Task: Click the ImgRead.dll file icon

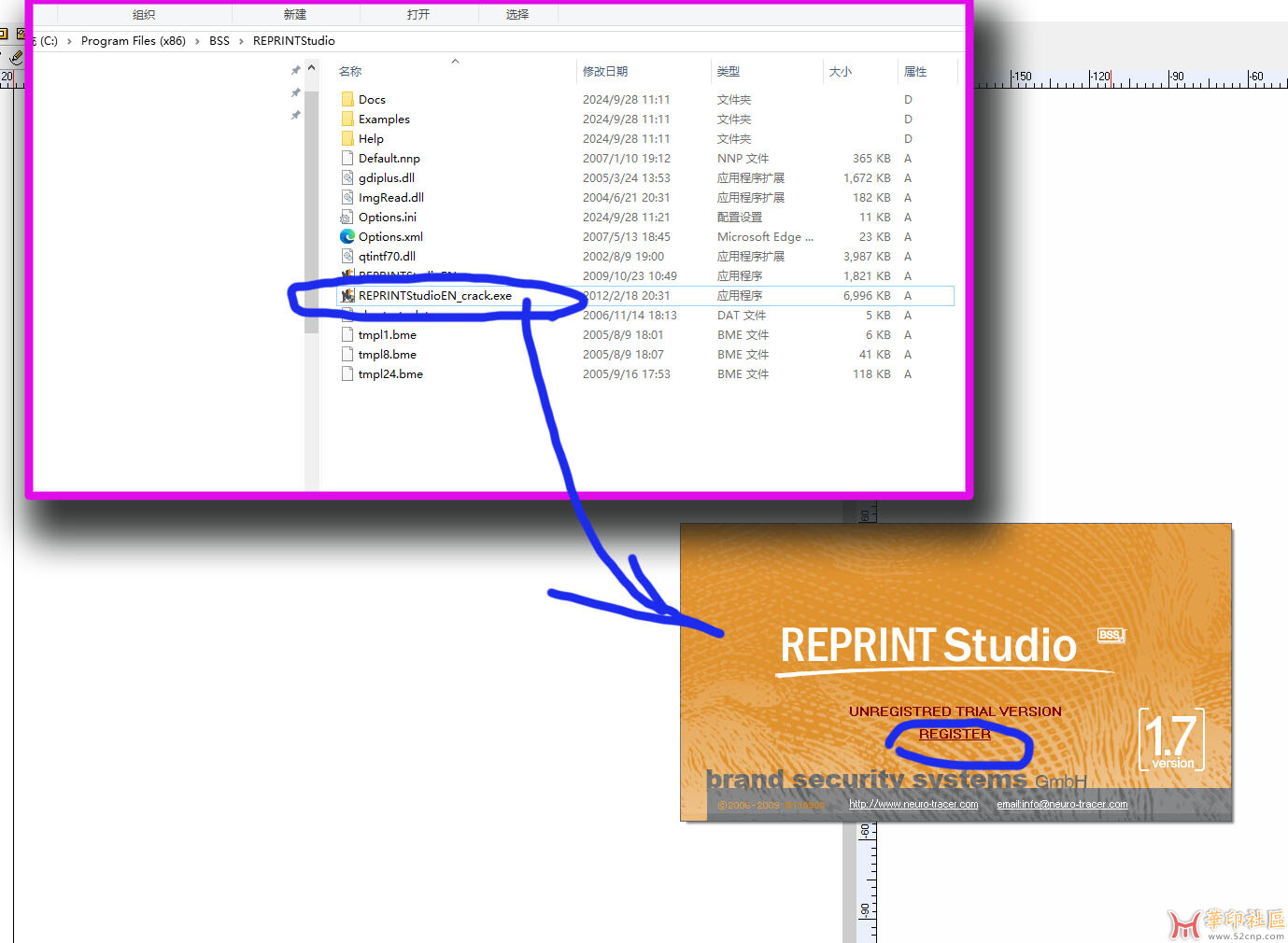Action: pyautogui.click(x=347, y=197)
